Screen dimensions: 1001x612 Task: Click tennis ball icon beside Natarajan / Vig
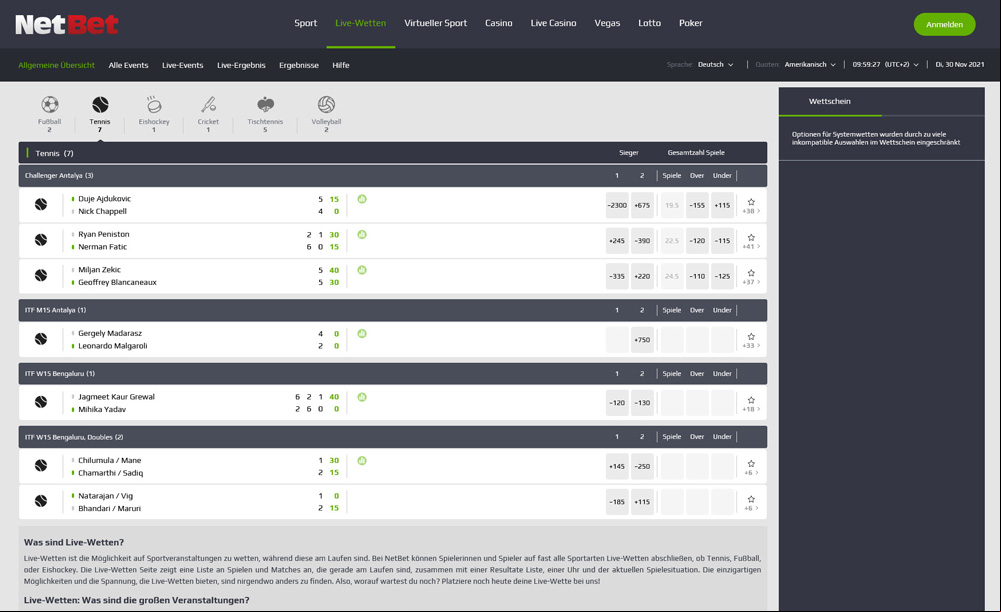41,501
